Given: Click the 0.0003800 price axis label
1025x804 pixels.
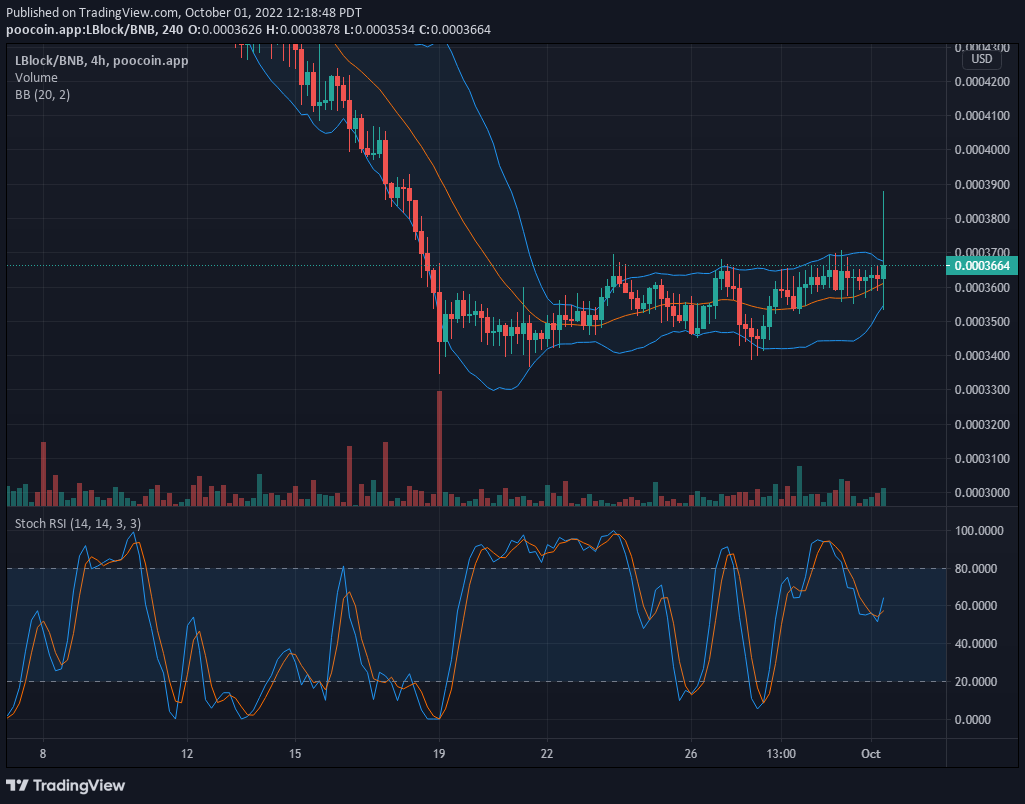Looking at the screenshot, I should coord(982,219).
